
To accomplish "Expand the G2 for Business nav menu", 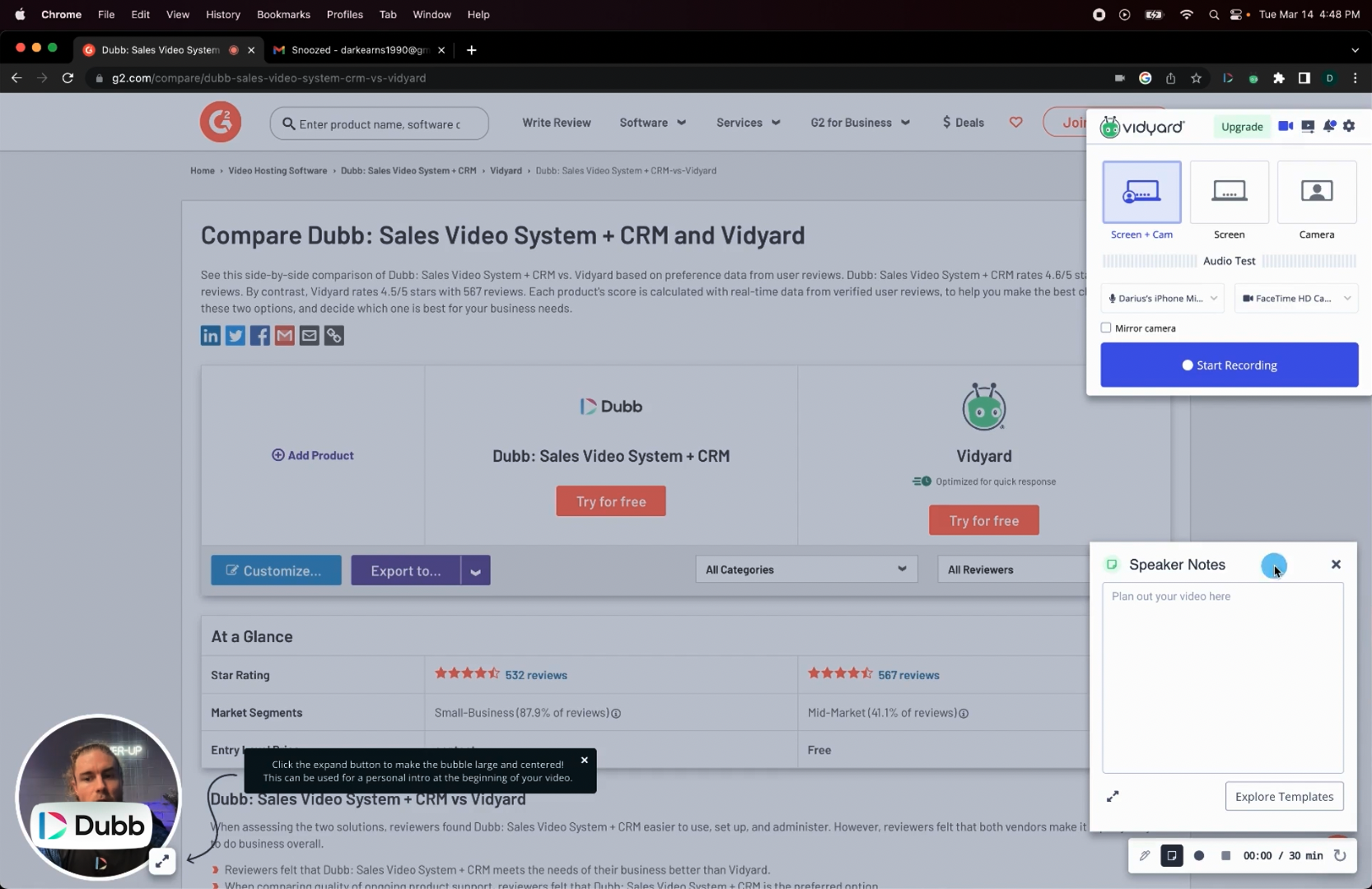I will (860, 122).
